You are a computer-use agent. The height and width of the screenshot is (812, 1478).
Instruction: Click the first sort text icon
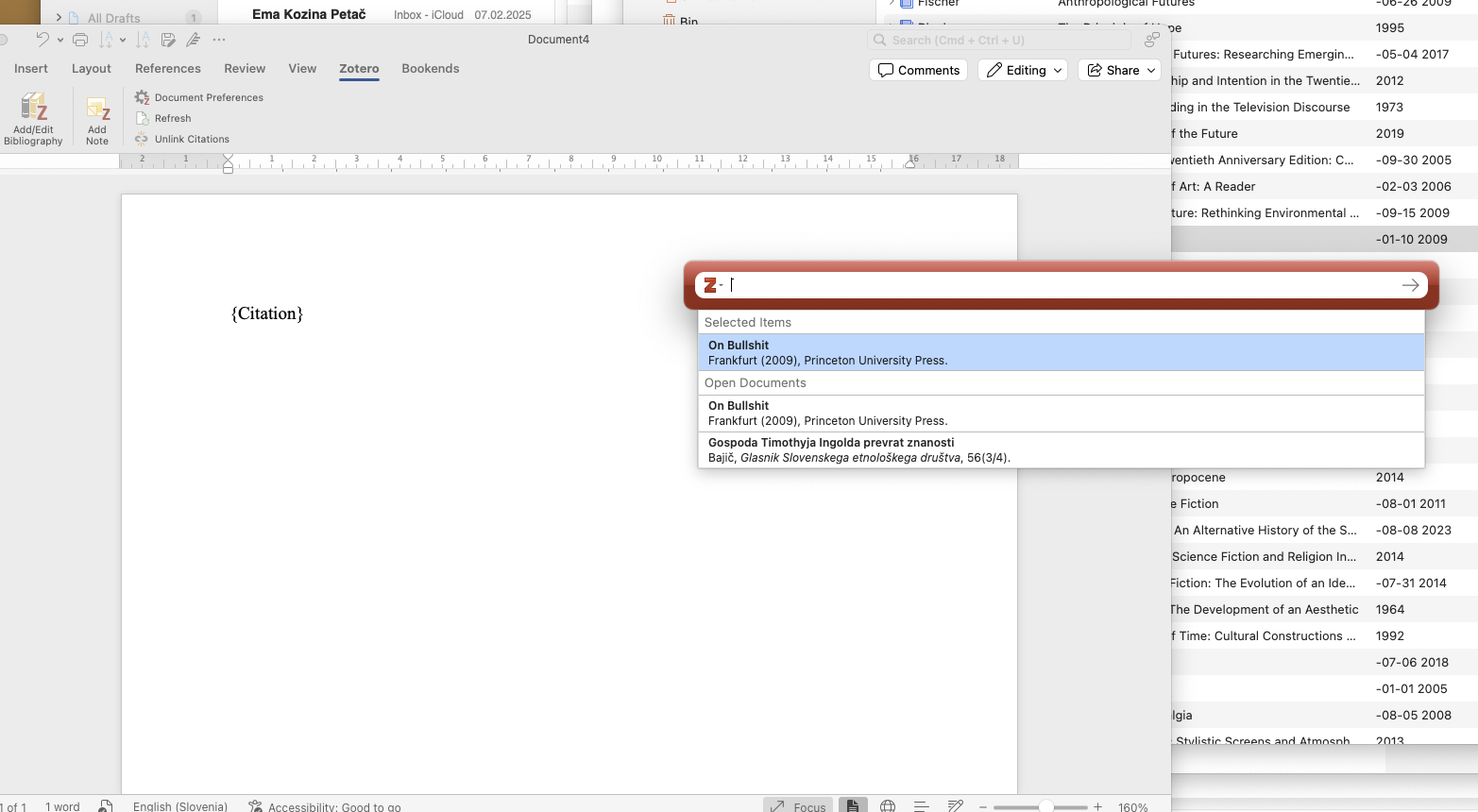(x=107, y=40)
